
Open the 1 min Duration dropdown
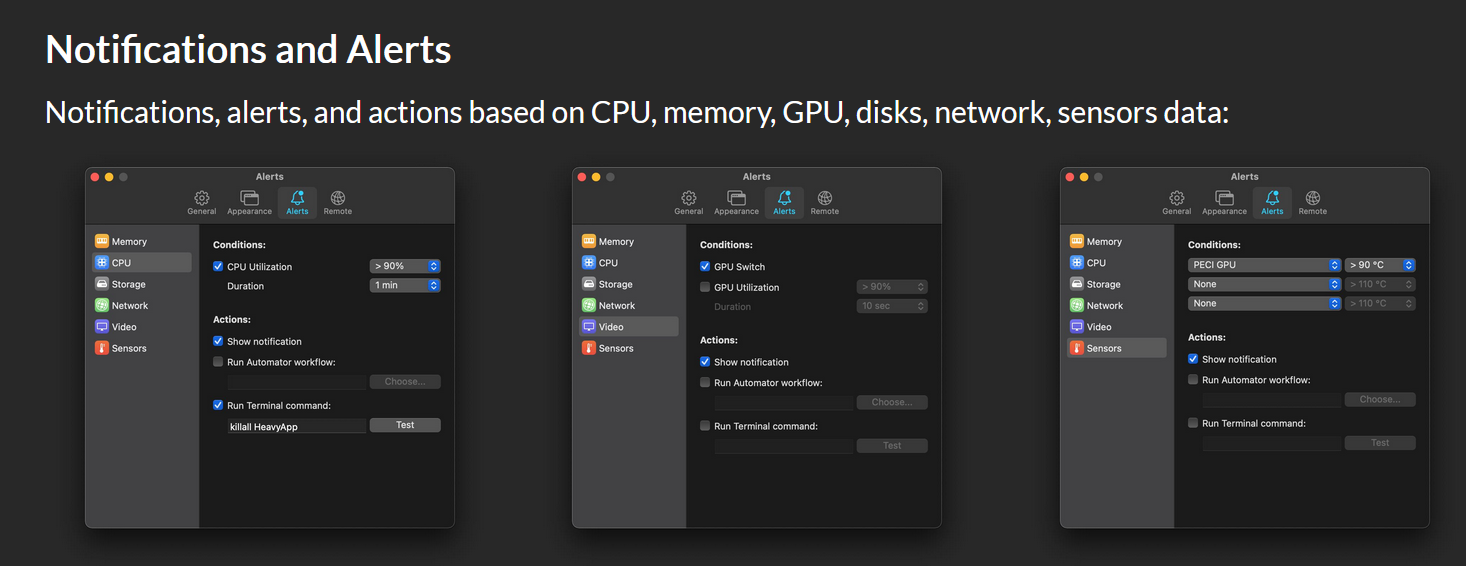click(x=405, y=285)
